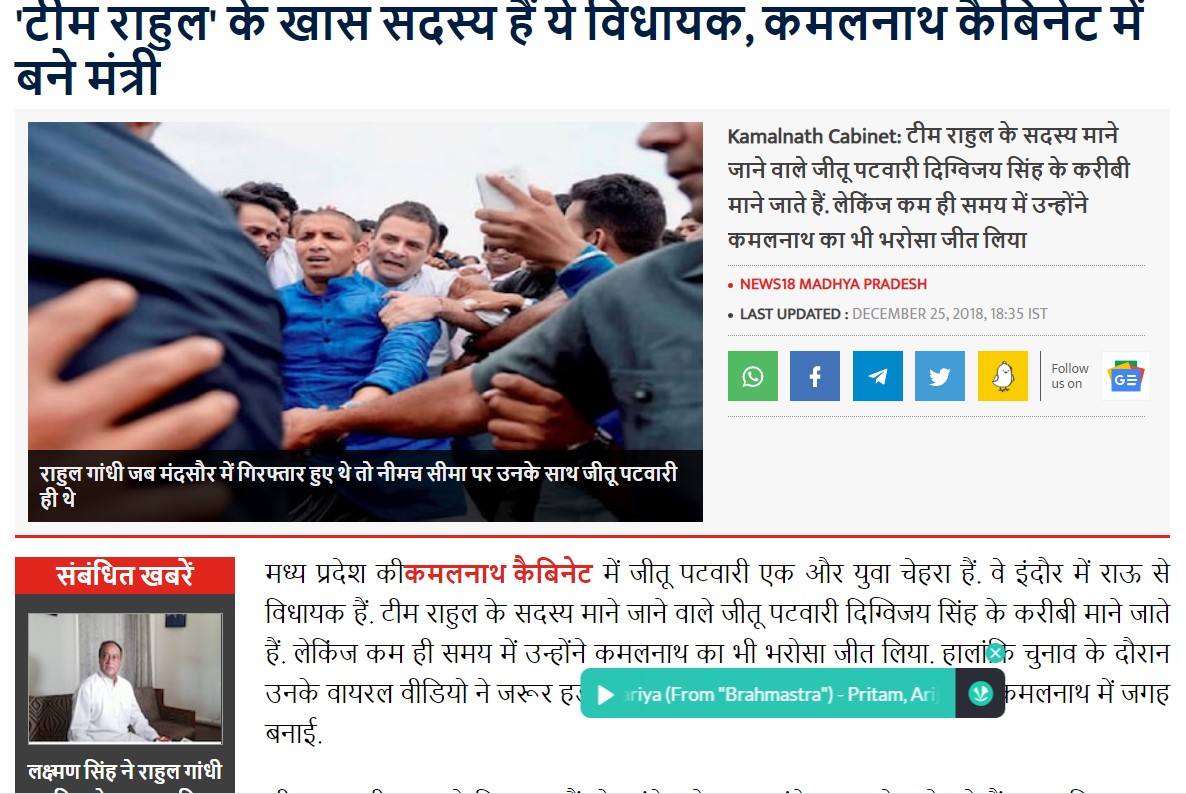This screenshot has width=1186, height=794.
Task: Share article on Twitter
Action: click(x=939, y=376)
